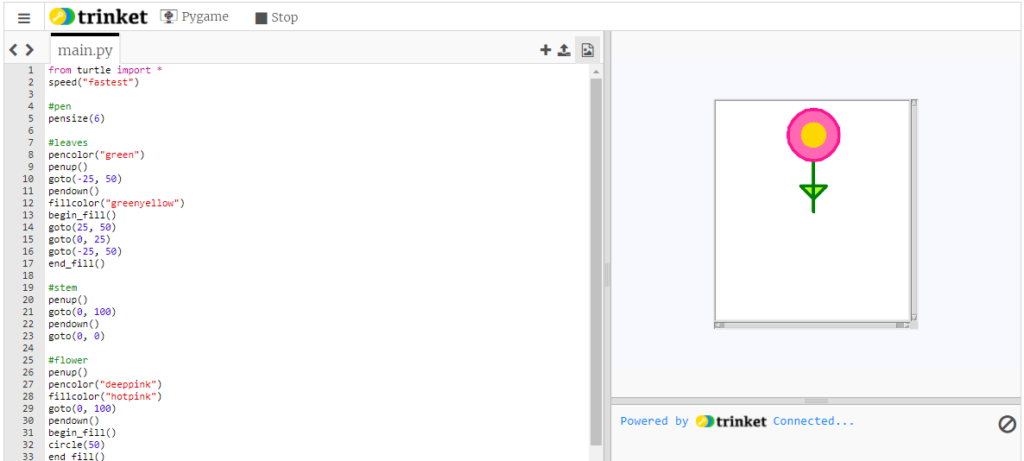Click line number 19 in gutter
This screenshot has height=461, width=1024.
29,287
